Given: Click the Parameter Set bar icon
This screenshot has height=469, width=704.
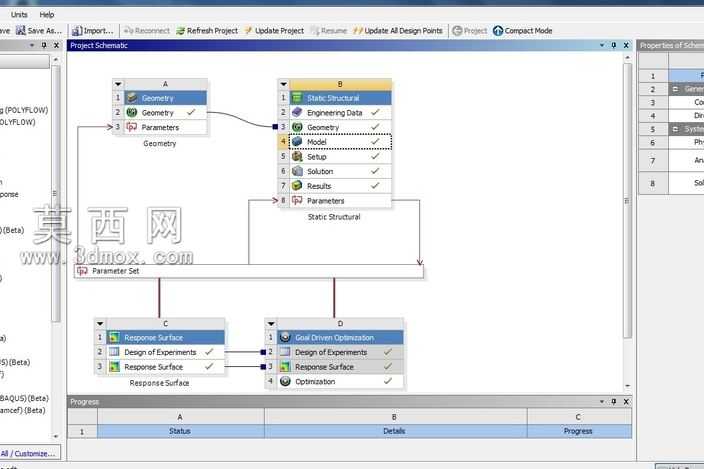Looking at the screenshot, I should click(82, 271).
